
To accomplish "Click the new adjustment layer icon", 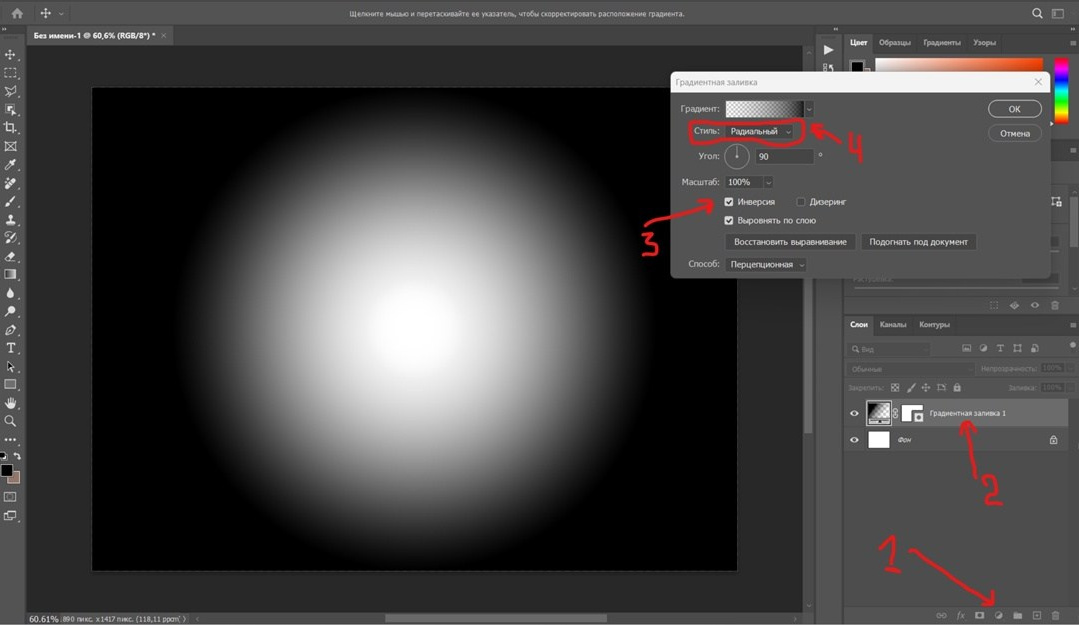I will coord(998,615).
